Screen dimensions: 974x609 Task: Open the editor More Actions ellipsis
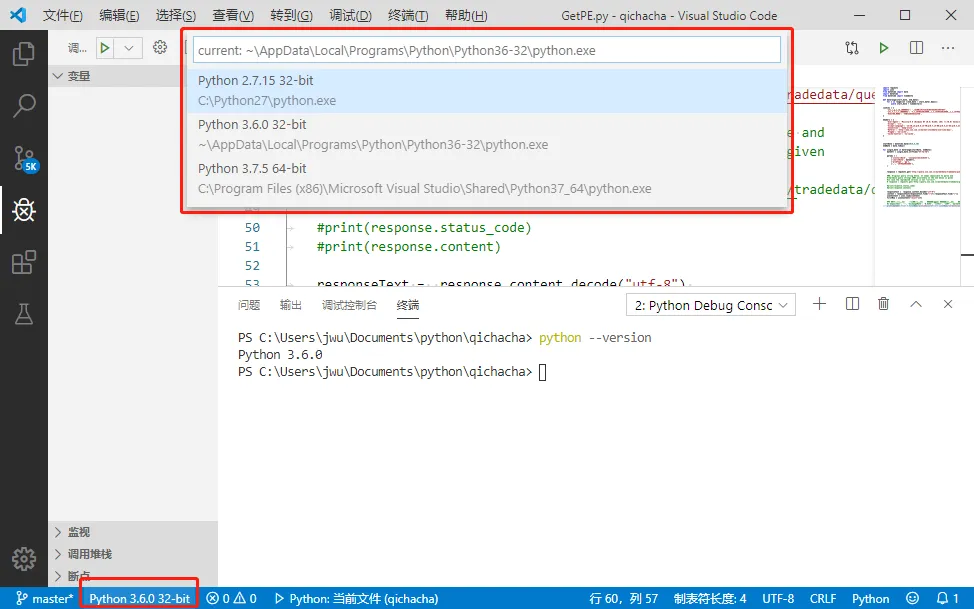coord(947,48)
